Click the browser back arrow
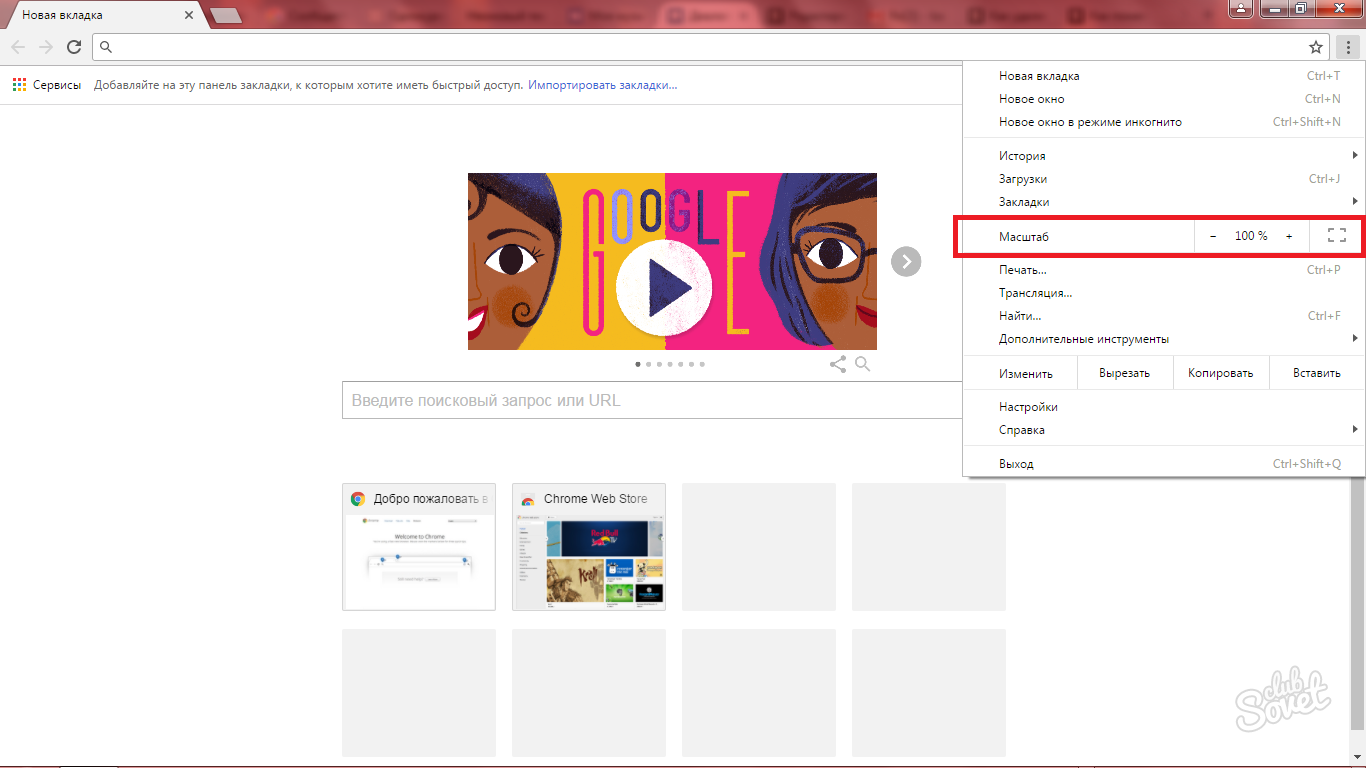The width and height of the screenshot is (1366, 768). pyautogui.click(x=19, y=47)
